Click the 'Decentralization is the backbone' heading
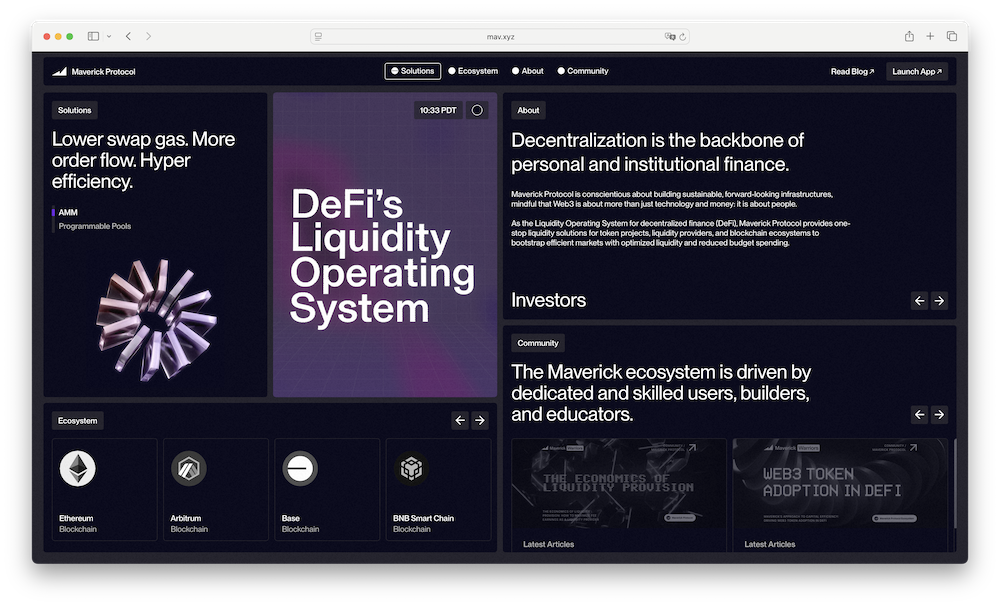1000x606 pixels. point(658,152)
